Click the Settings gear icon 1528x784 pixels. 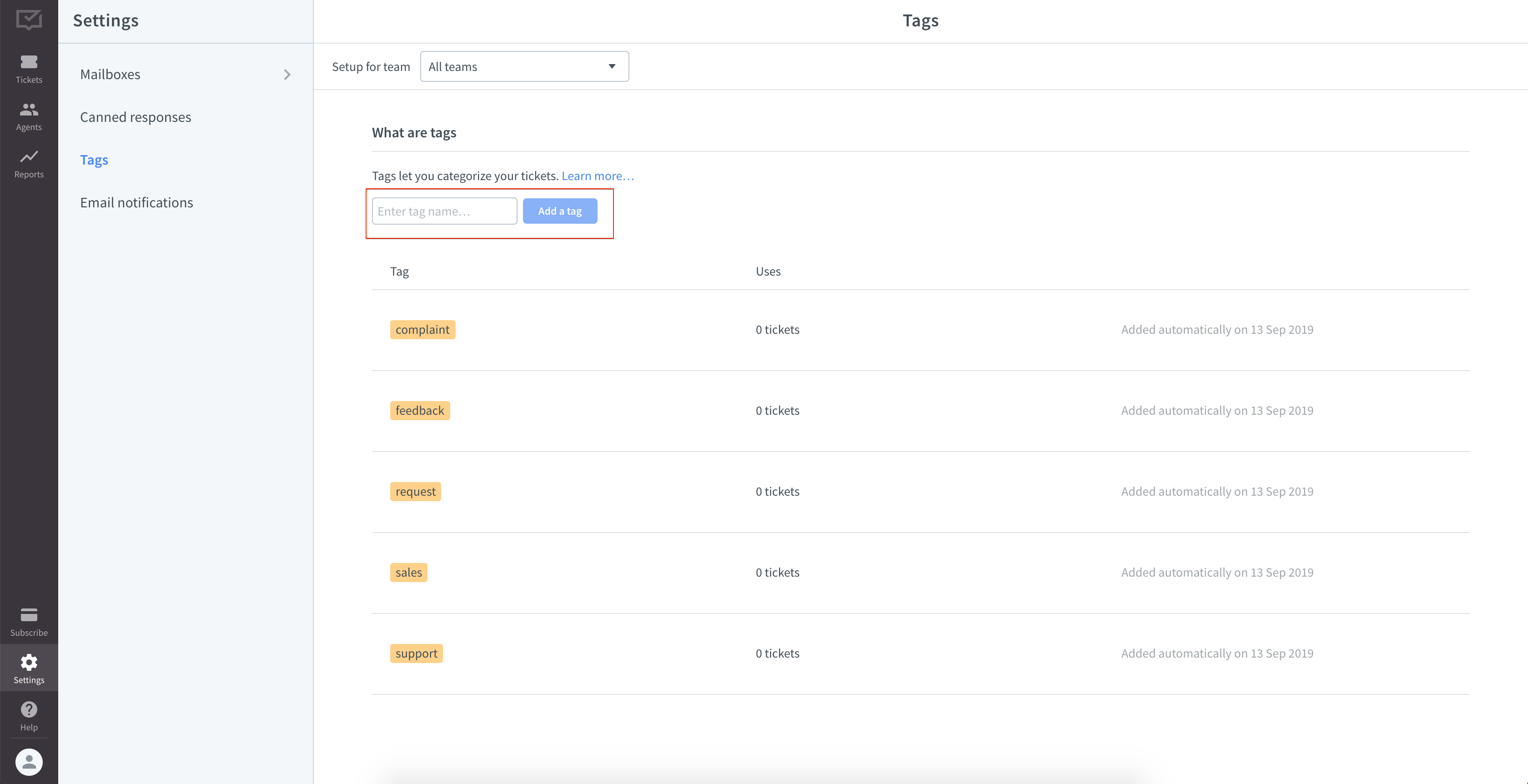point(29,662)
